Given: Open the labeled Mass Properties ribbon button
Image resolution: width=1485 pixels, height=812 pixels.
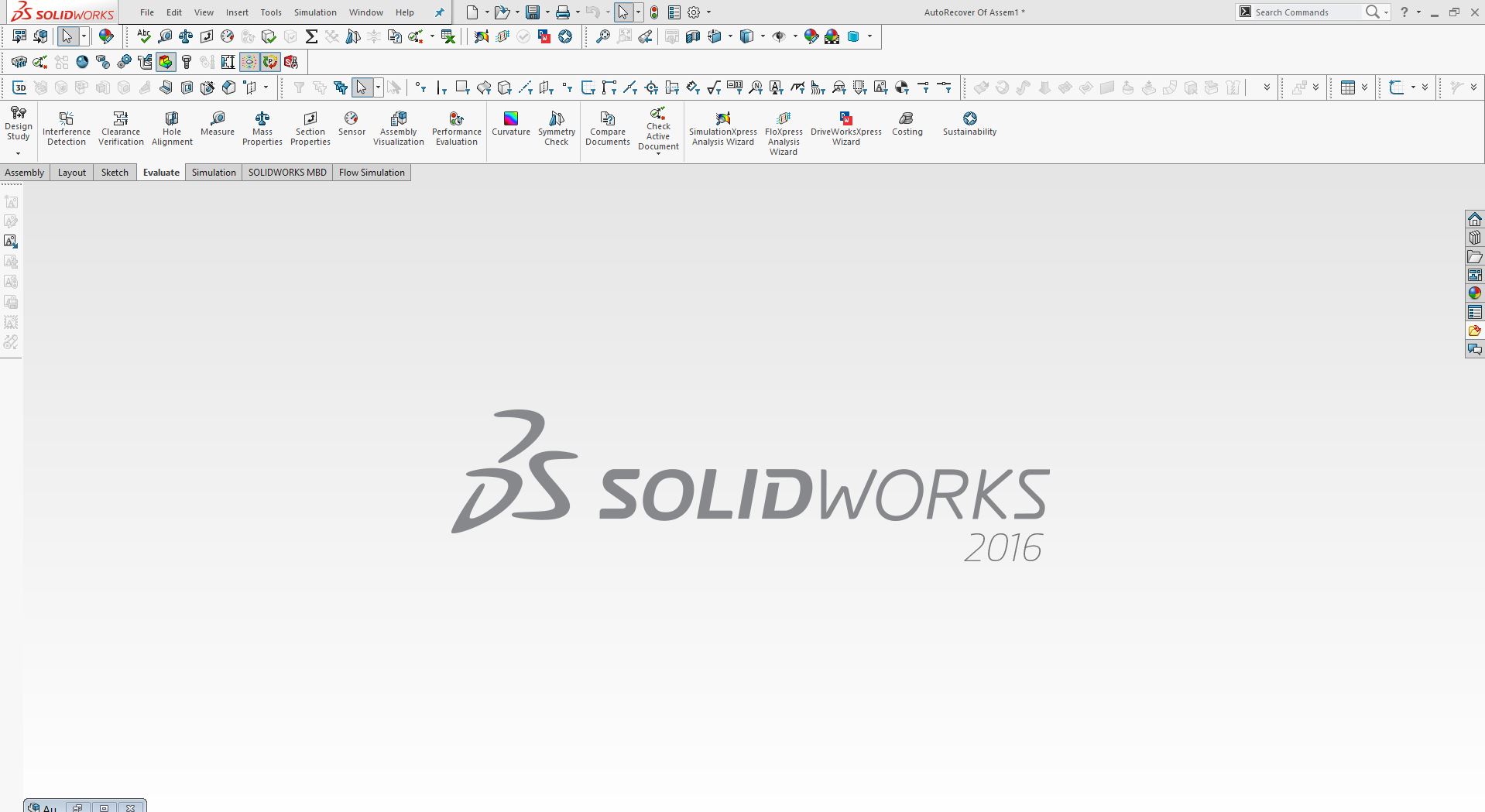Looking at the screenshot, I should coord(262,128).
